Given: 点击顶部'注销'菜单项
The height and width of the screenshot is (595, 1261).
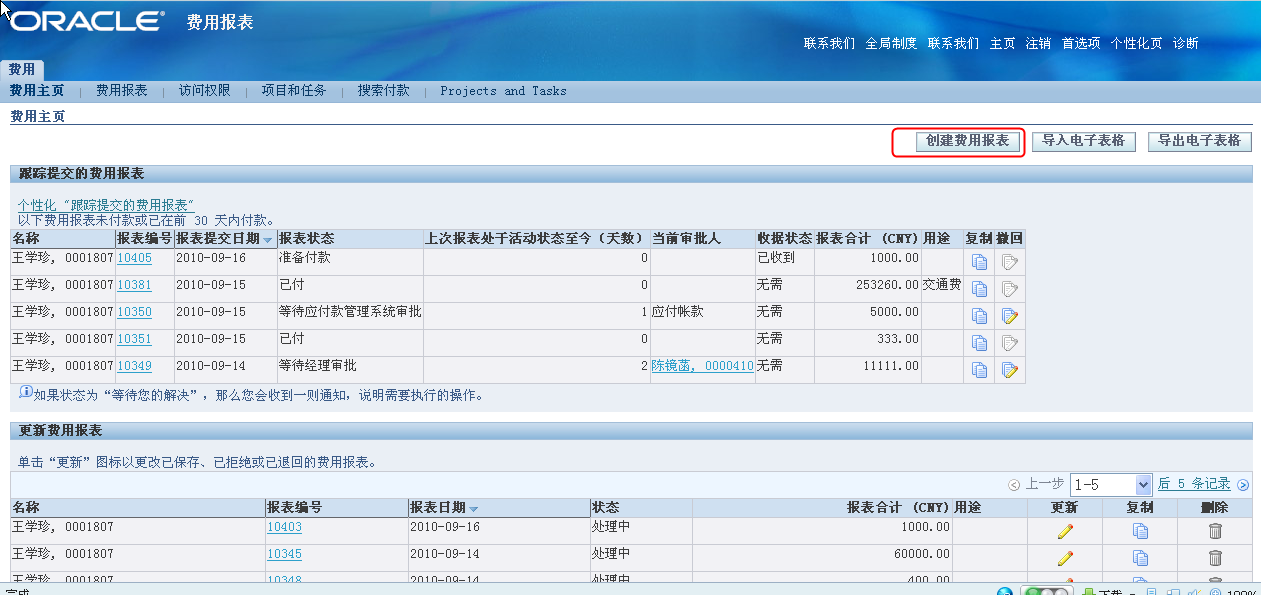Looking at the screenshot, I should pyautogui.click(x=1038, y=43).
